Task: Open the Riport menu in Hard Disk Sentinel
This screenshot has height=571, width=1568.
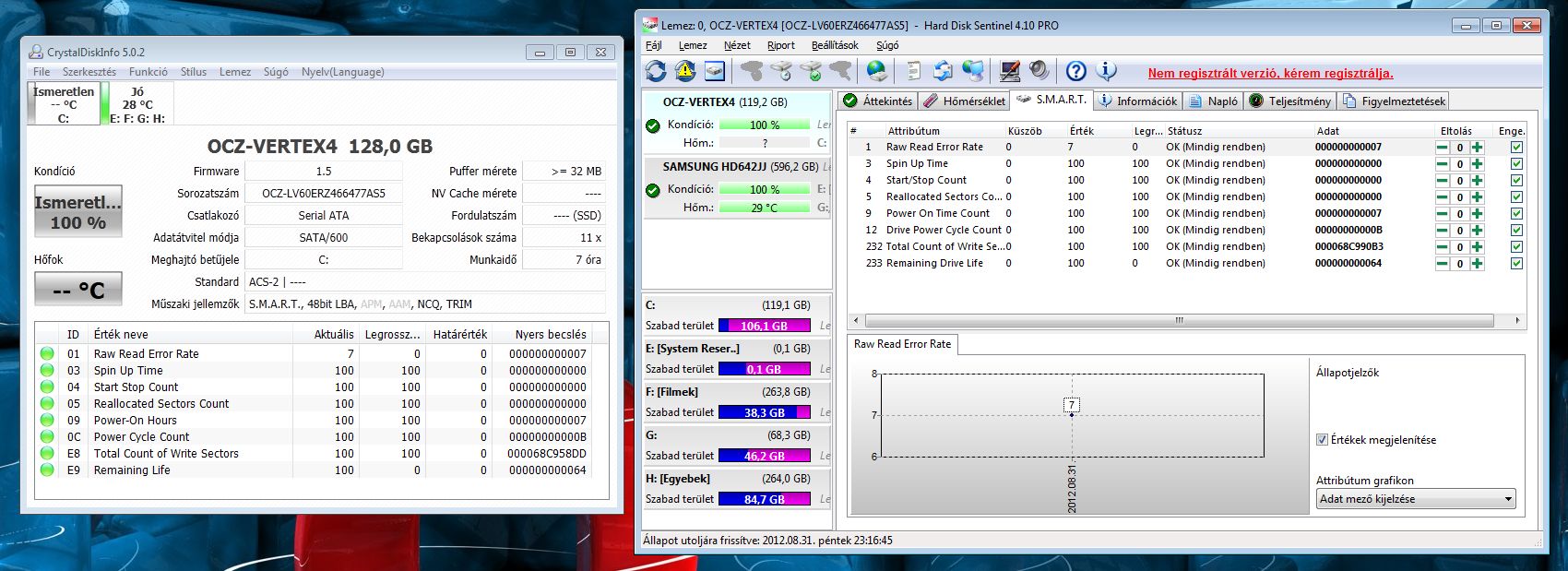Action: tap(780, 45)
